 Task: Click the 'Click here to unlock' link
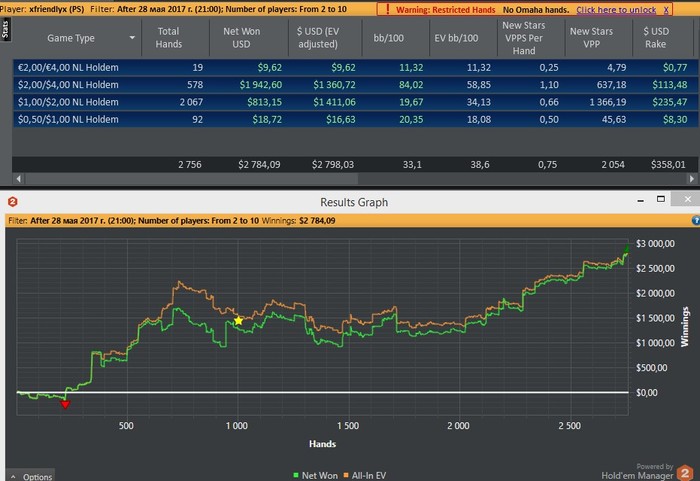click(x=616, y=9)
